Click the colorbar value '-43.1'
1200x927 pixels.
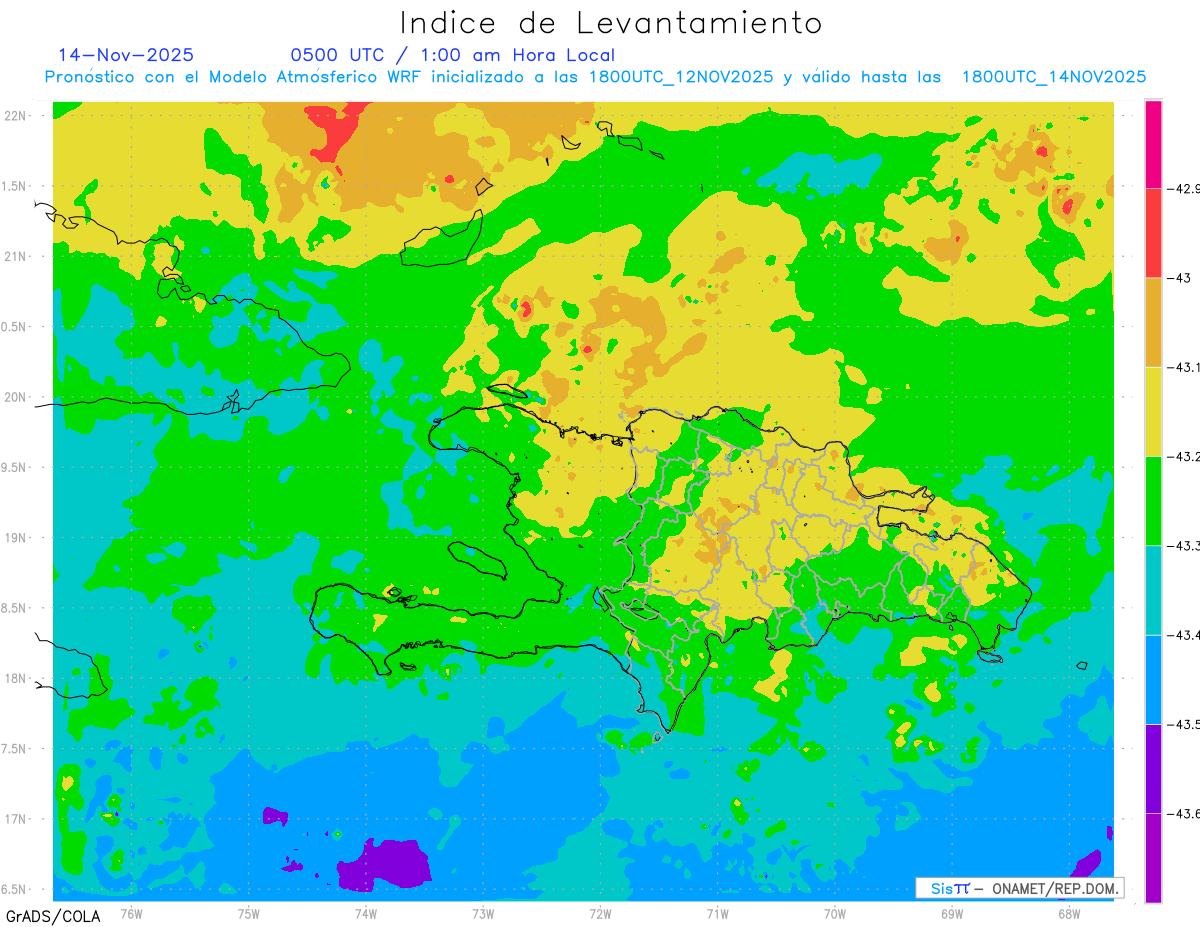tap(1183, 367)
